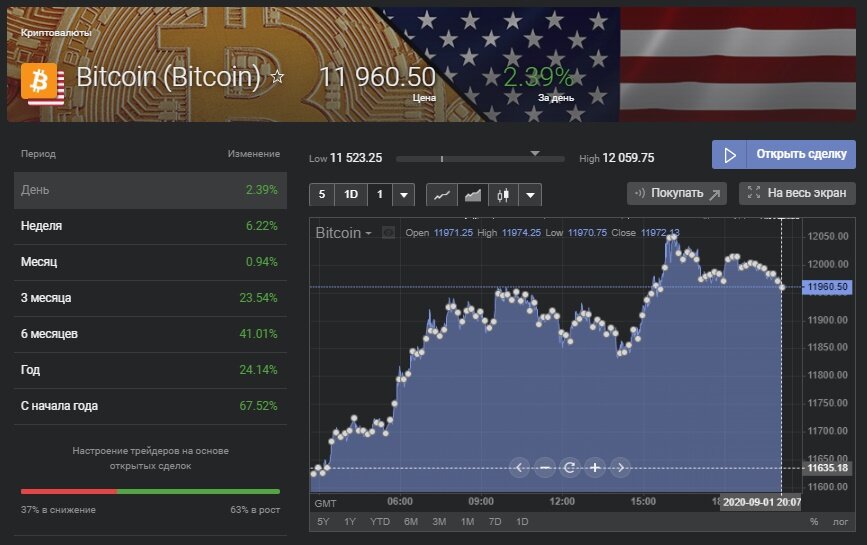Screen dimensions: 867x545
Task: Toggle percent scale on the chart
Action: click(x=814, y=522)
